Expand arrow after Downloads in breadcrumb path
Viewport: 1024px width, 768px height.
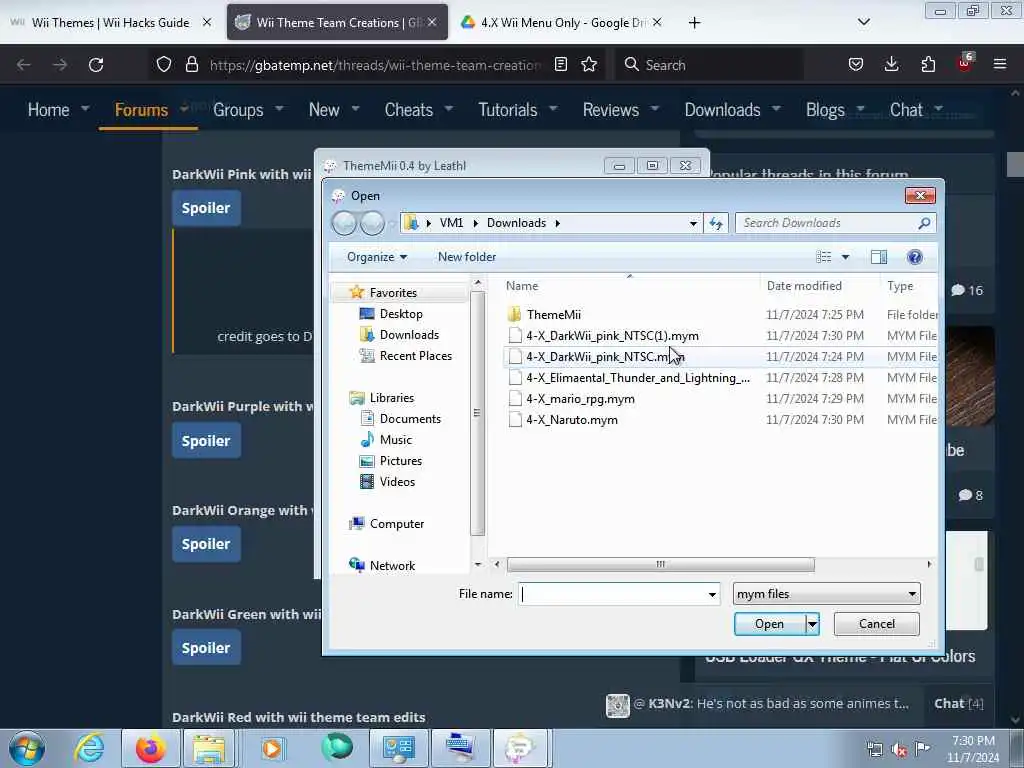pyautogui.click(x=557, y=223)
